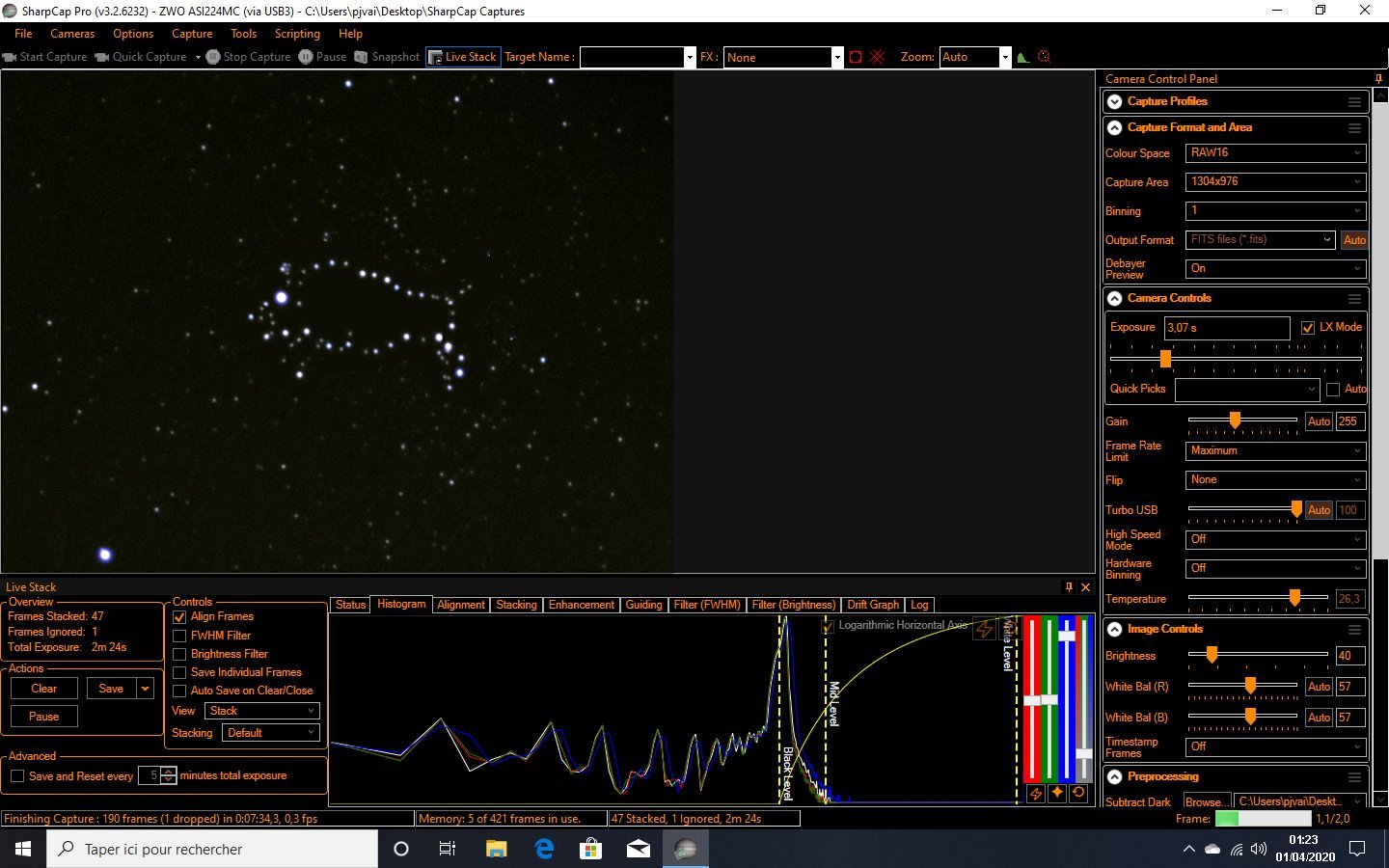Click the red selection area square icon

856,57
